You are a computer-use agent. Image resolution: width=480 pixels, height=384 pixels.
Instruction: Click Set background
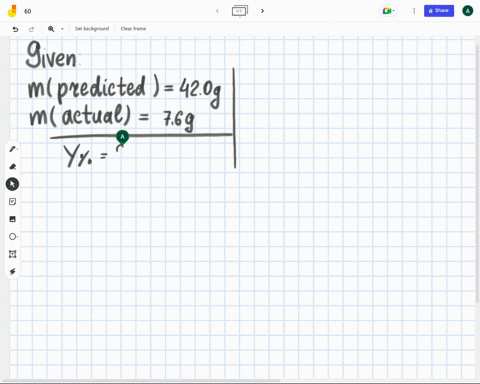[x=92, y=29]
